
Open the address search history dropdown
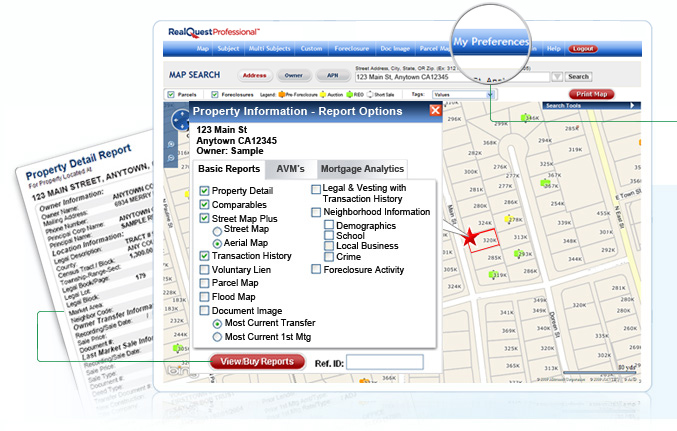click(556, 77)
